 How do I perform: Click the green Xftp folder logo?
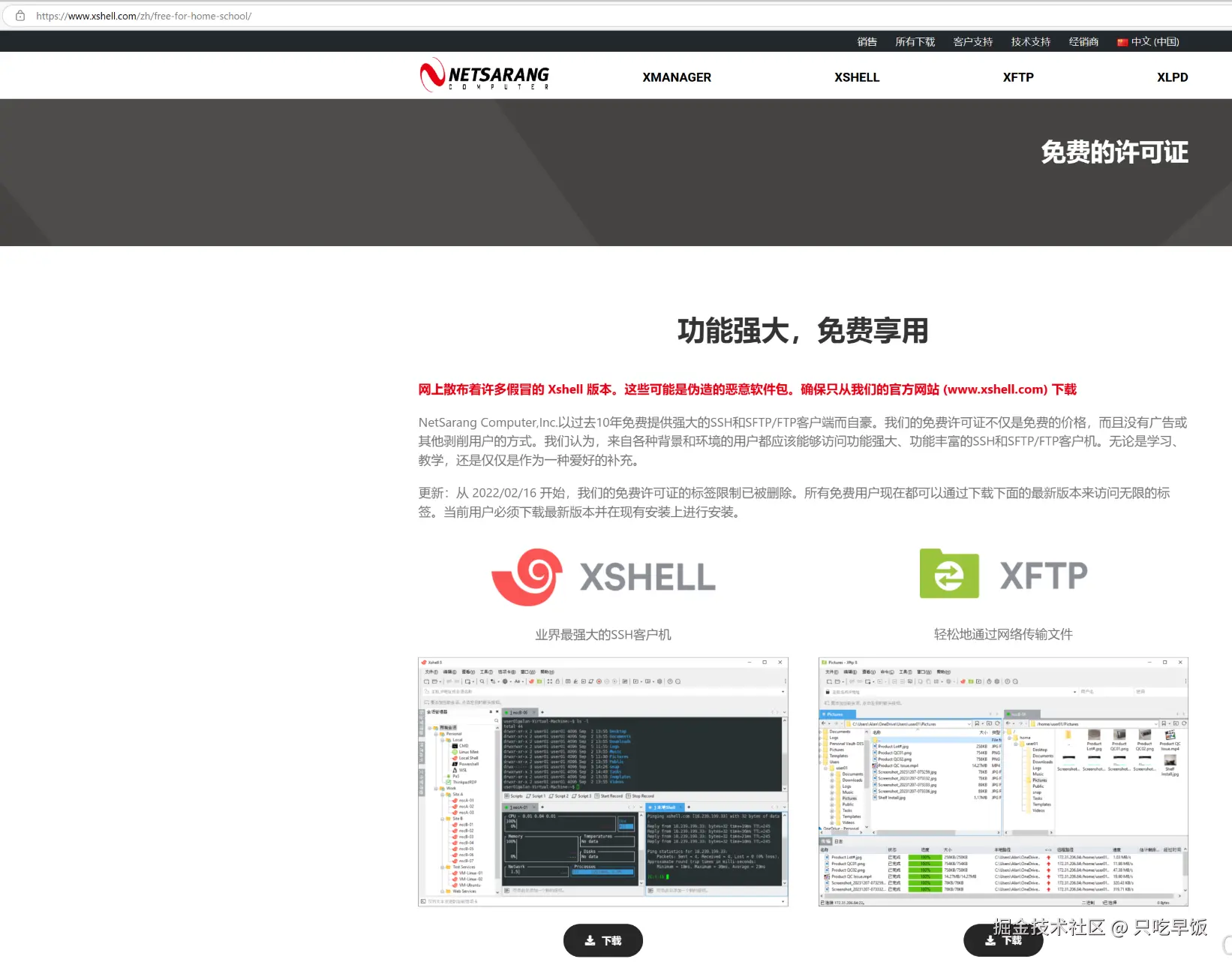pos(949,573)
